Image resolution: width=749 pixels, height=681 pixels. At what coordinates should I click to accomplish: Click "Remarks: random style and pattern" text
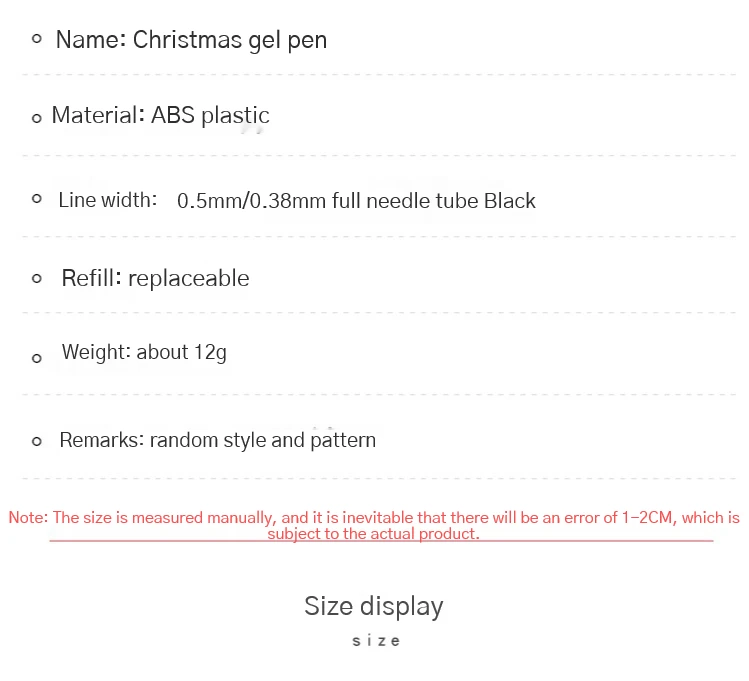click(217, 440)
